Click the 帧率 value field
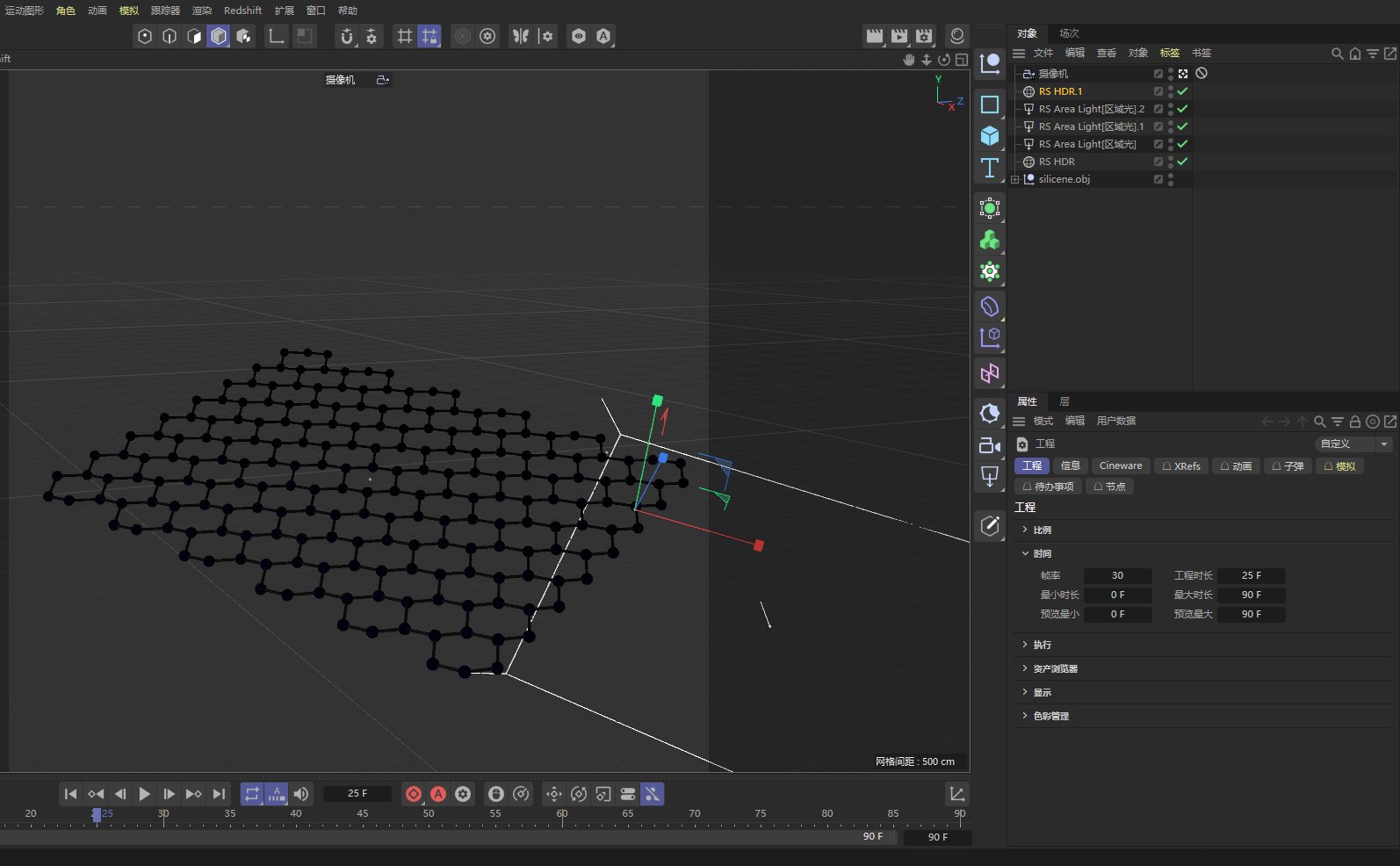1400x866 pixels. pyautogui.click(x=1117, y=576)
